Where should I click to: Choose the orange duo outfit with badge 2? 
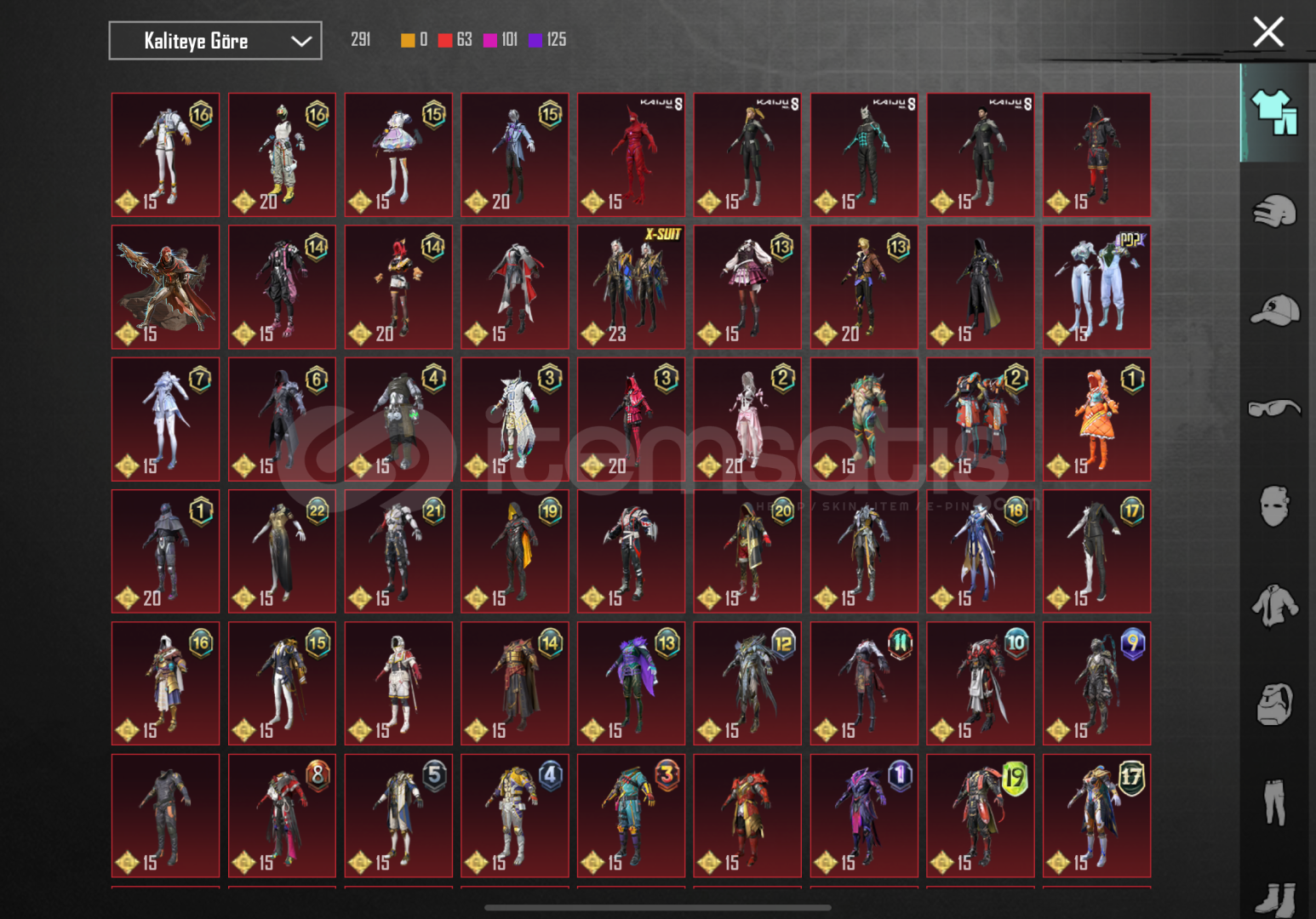point(981,420)
